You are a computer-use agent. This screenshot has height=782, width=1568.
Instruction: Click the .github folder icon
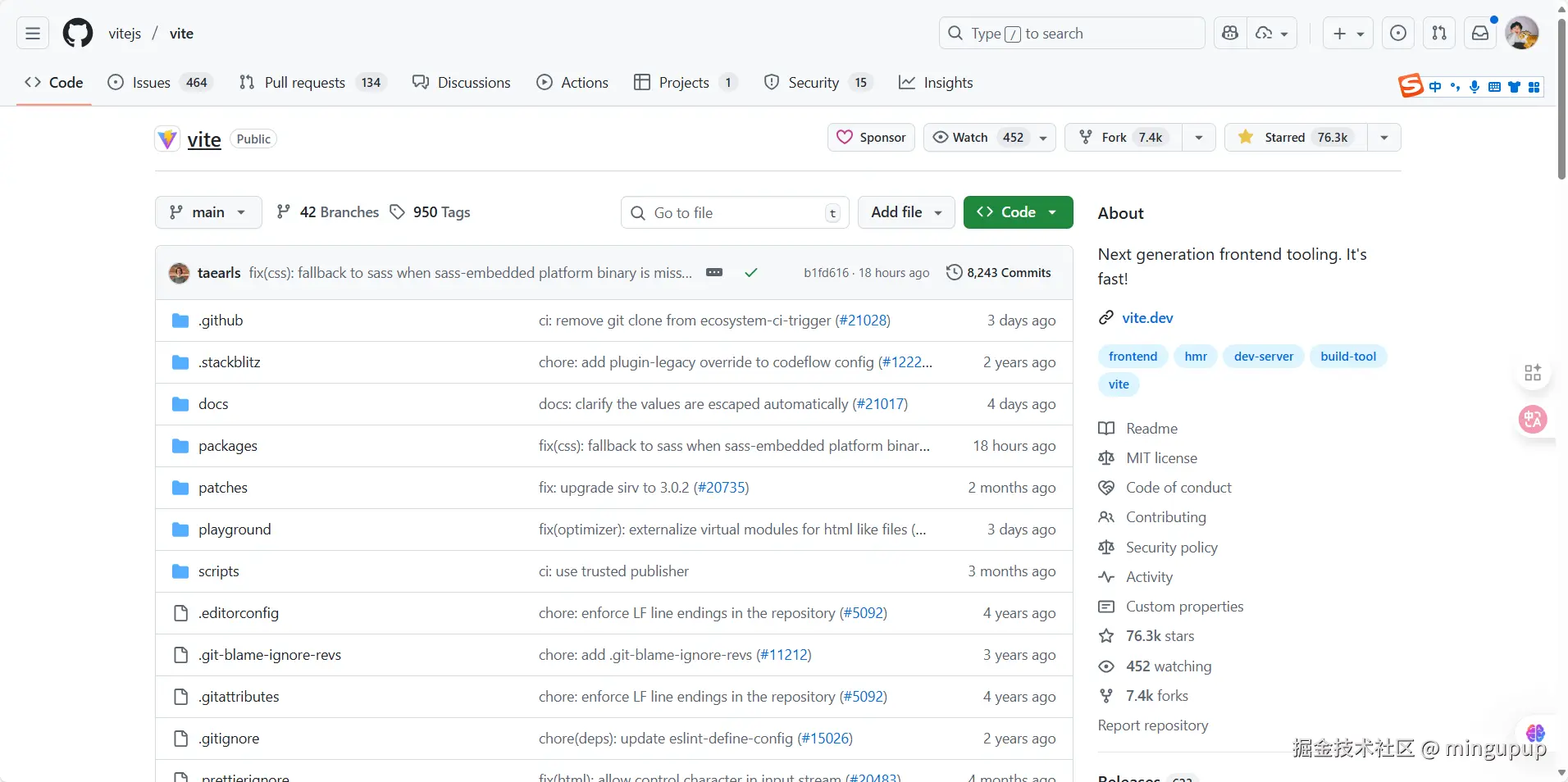pyautogui.click(x=180, y=321)
